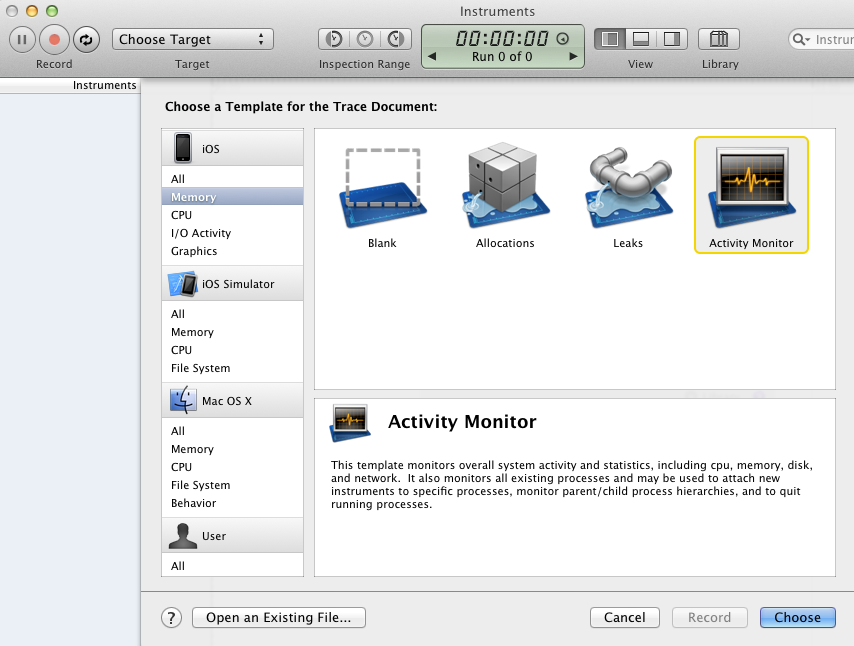The image size is (854, 646).
Task: Choose the Leaks template
Action: pos(628,195)
